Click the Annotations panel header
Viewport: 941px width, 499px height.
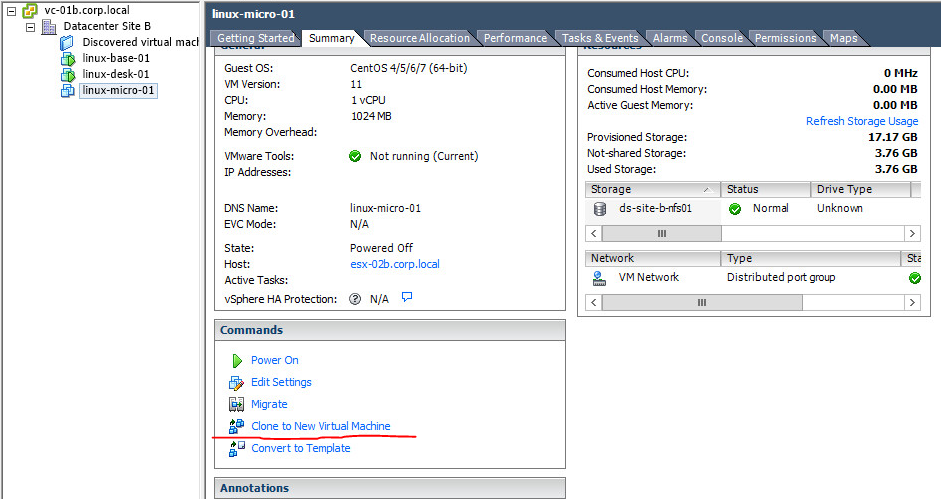389,488
